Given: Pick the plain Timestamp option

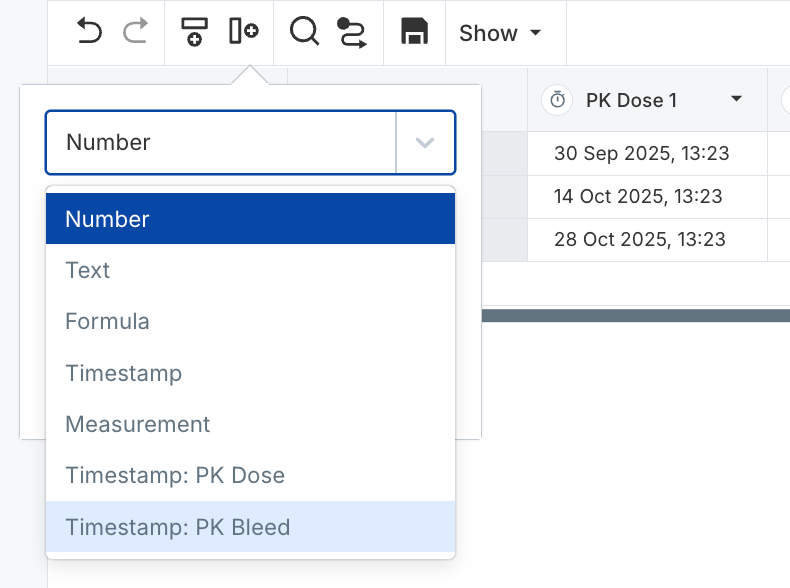Looking at the screenshot, I should tap(250, 373).
